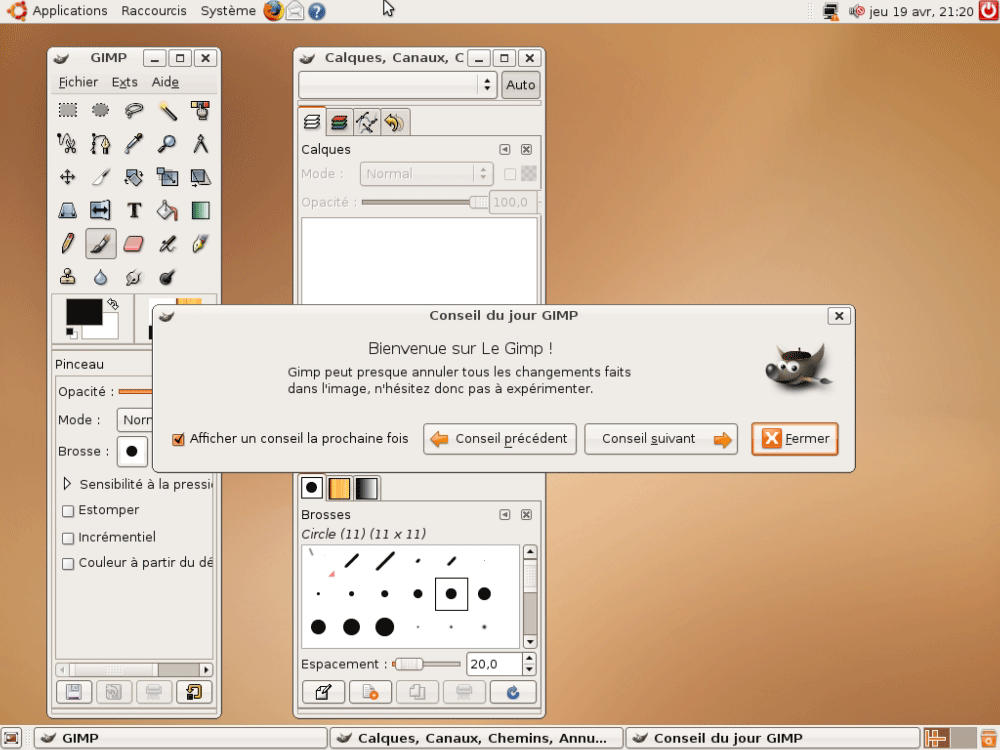
Task: Open the Brosse brush selector button
Action: point(132,452)
